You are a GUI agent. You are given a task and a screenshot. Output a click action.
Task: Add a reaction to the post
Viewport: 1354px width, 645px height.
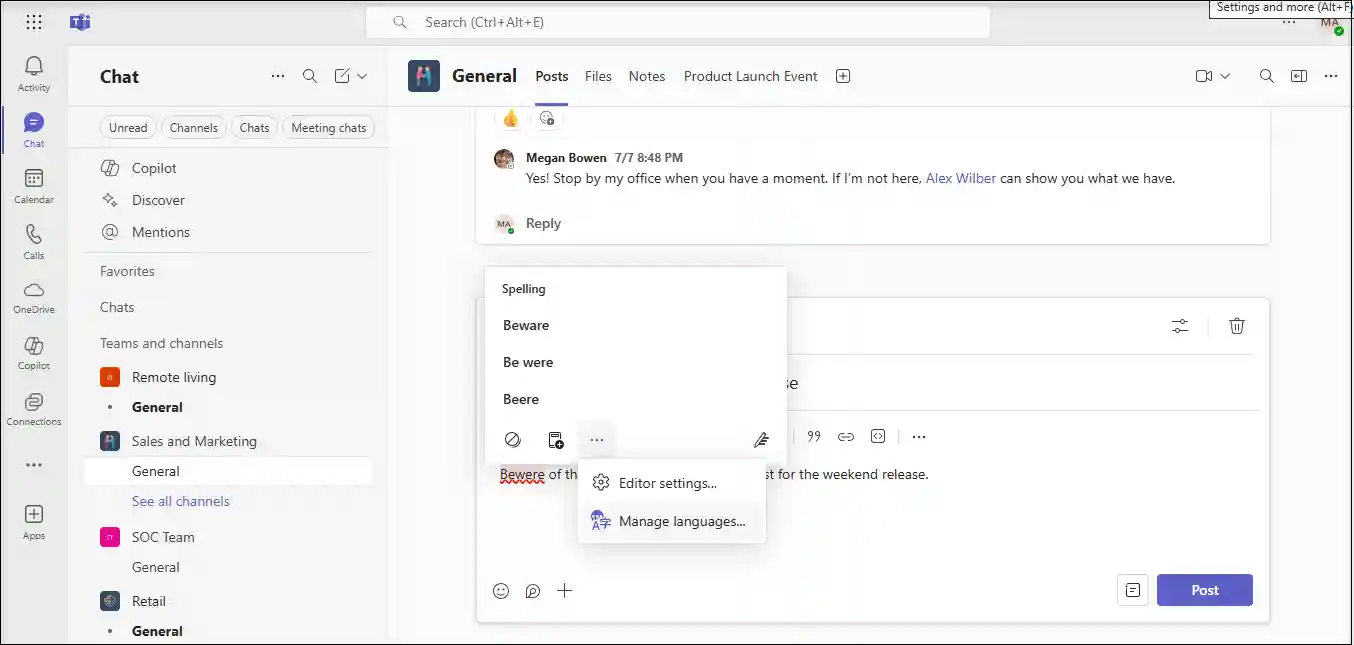click(547, 118)
